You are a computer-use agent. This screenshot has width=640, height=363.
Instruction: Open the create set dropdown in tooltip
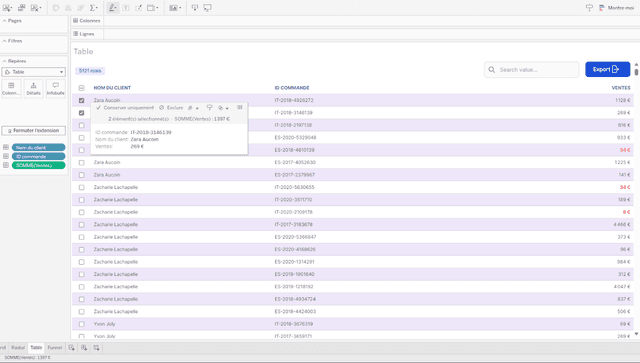(x=223, y=108)
